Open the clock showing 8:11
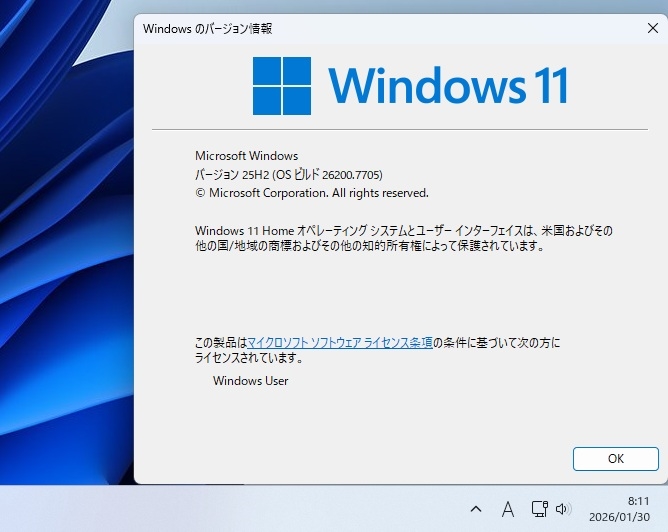This screenshot has height=532, width=668. [x=638, y=501]
